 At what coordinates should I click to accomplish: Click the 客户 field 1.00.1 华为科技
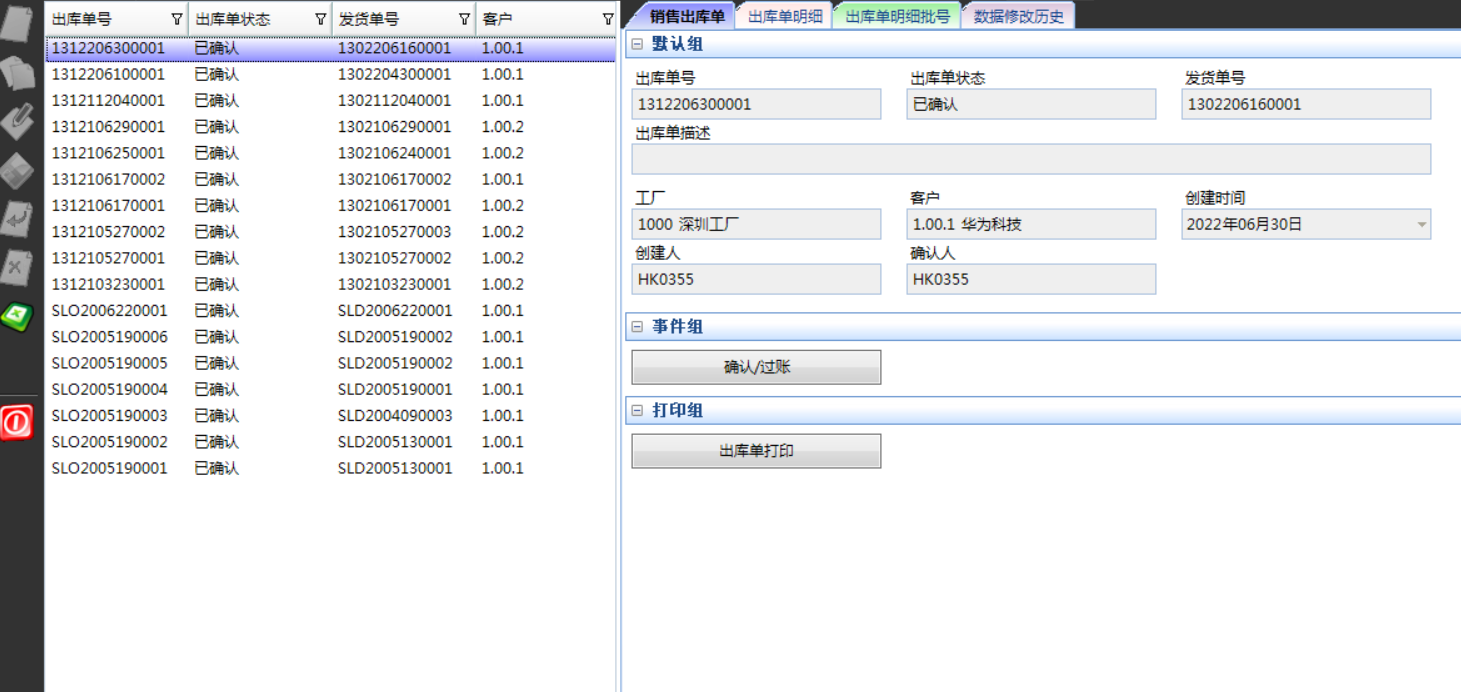point(1031,224)
